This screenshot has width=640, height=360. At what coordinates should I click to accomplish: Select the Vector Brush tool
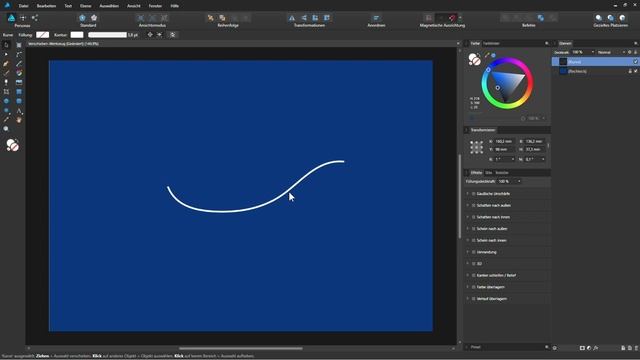click(x=6, y=73)
